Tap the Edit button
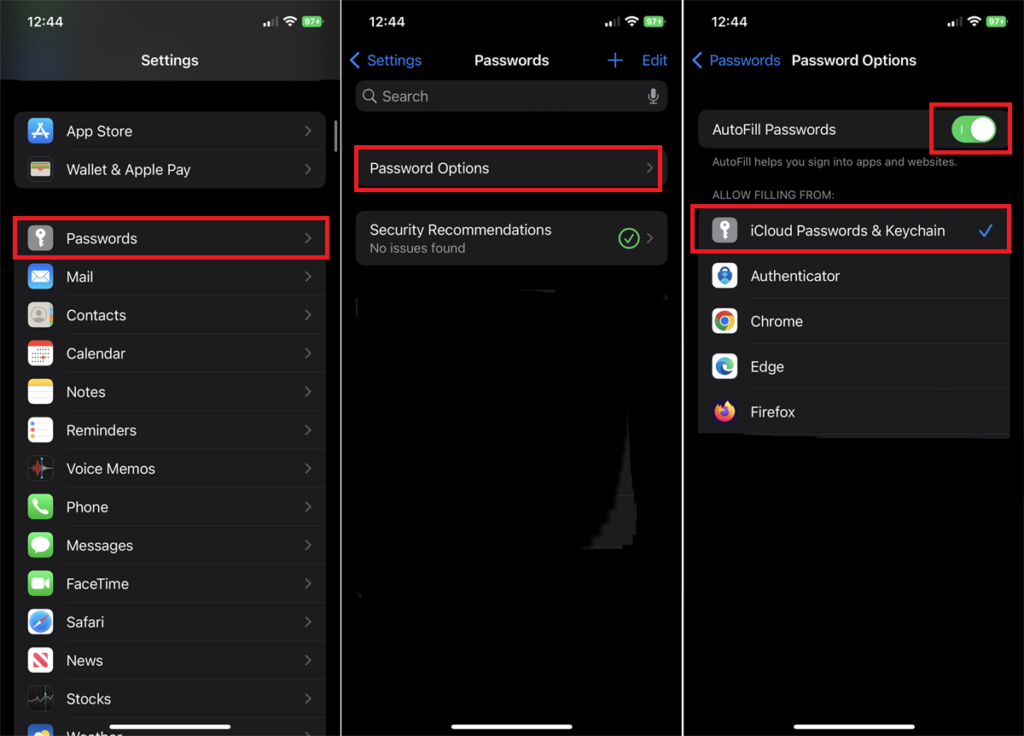The width and height of the screenshot is (1024, 736). [654, 61]
